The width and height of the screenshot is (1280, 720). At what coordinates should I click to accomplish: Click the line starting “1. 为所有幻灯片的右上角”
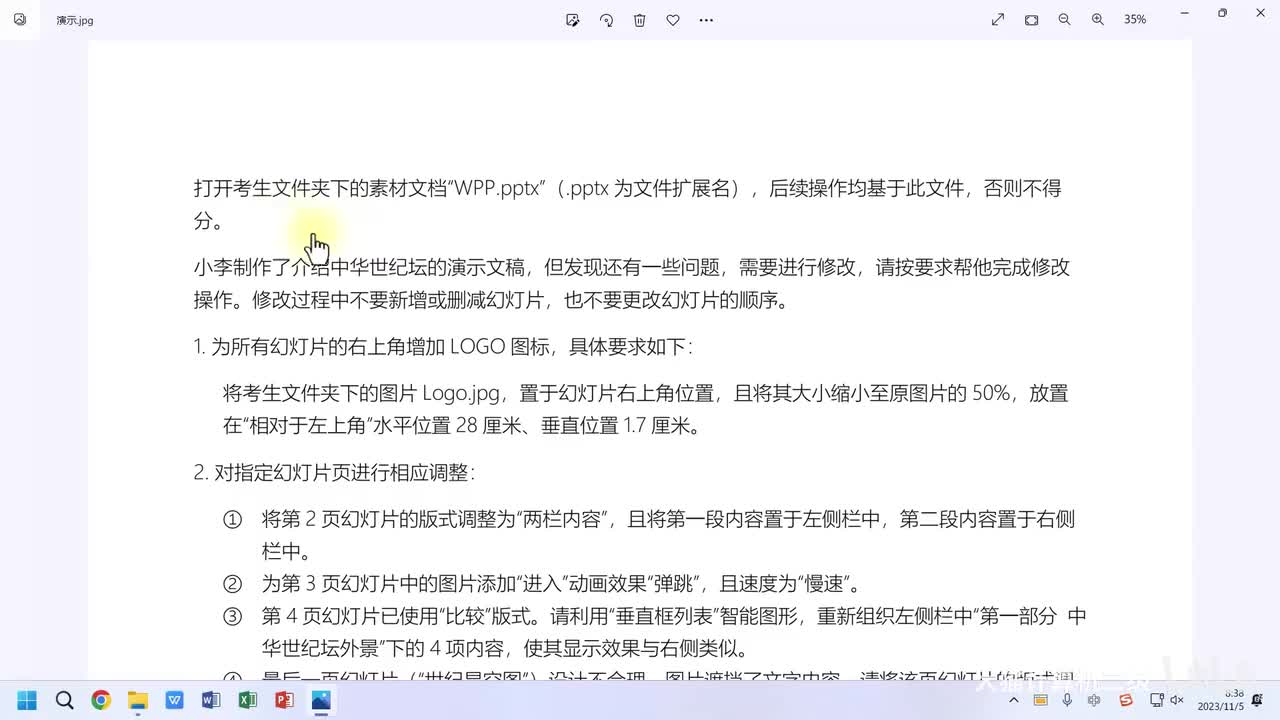point(443,347)
